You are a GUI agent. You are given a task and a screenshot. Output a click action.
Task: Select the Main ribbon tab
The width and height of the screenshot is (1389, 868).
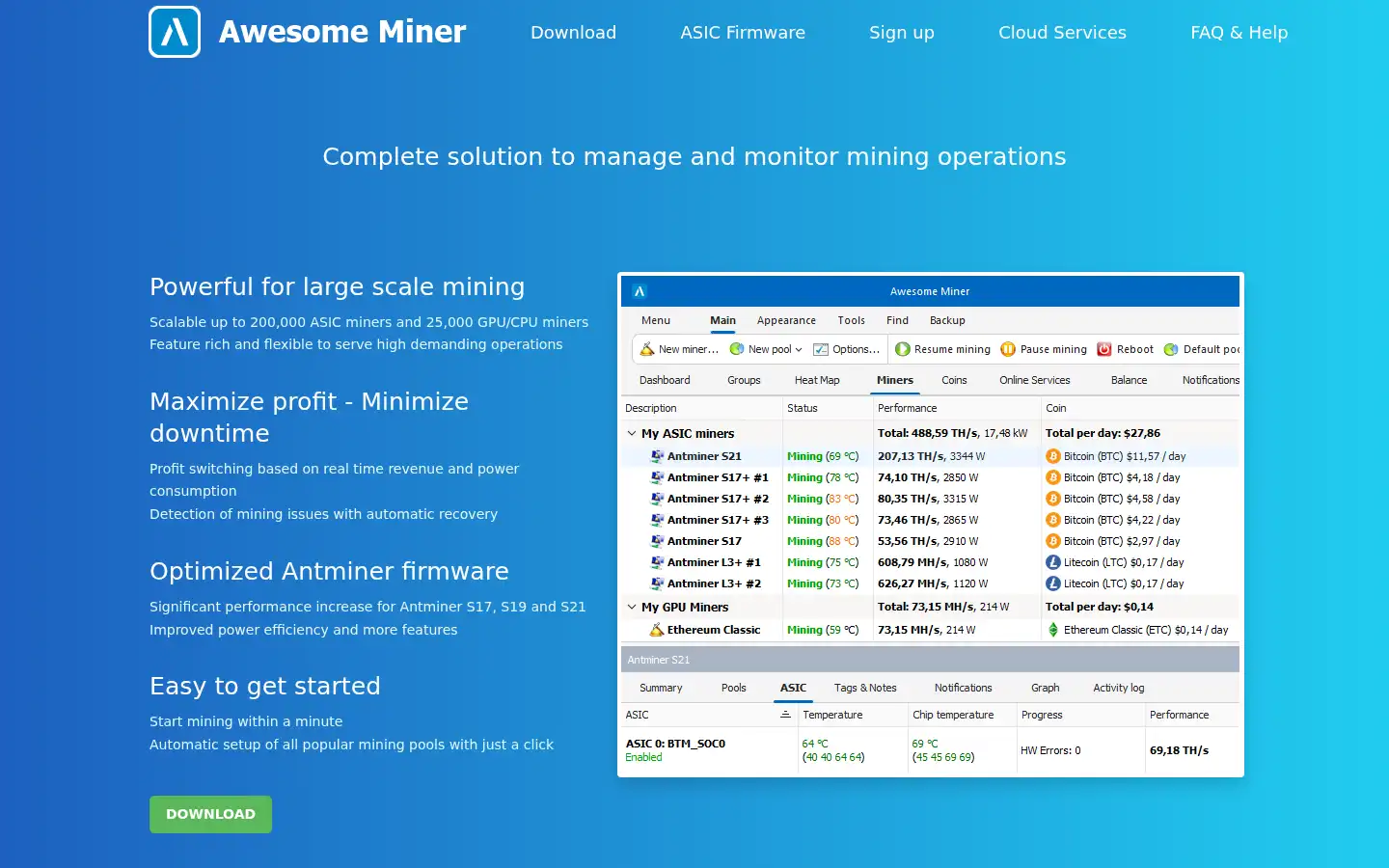click(x=723, y=320)
